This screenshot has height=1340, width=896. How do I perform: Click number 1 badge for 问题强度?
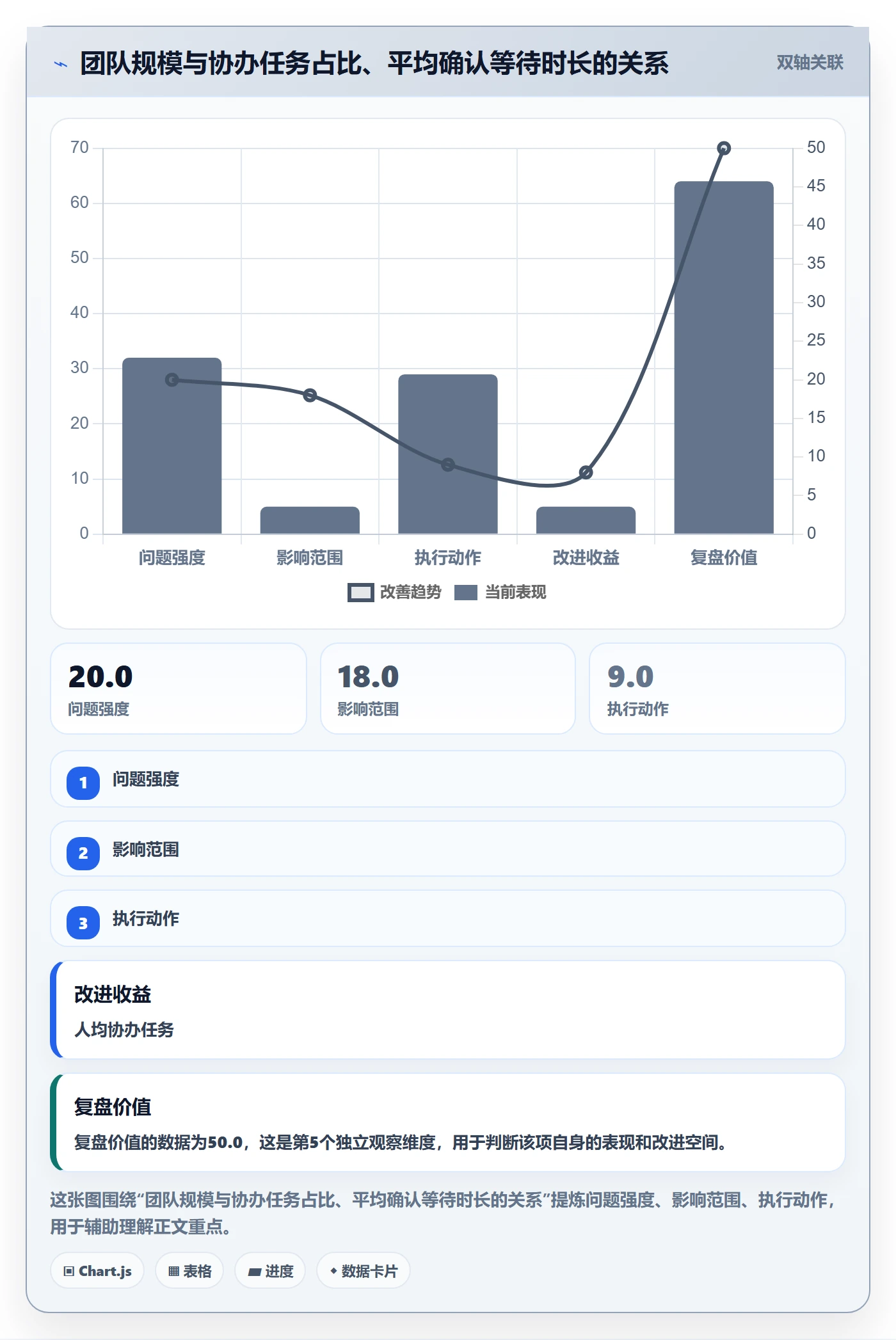[83, 783]
